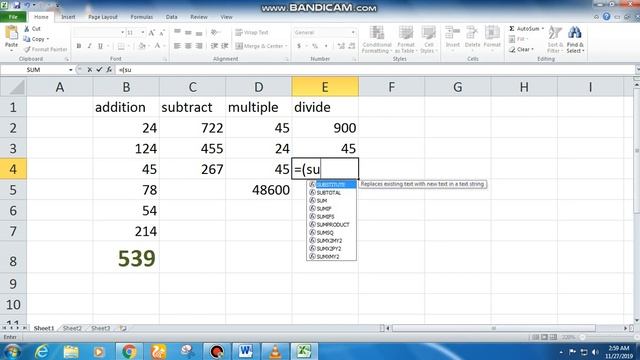
Task: Click the Borders icon in Font group
Action: pyautogui.click(x=121, y=46)
